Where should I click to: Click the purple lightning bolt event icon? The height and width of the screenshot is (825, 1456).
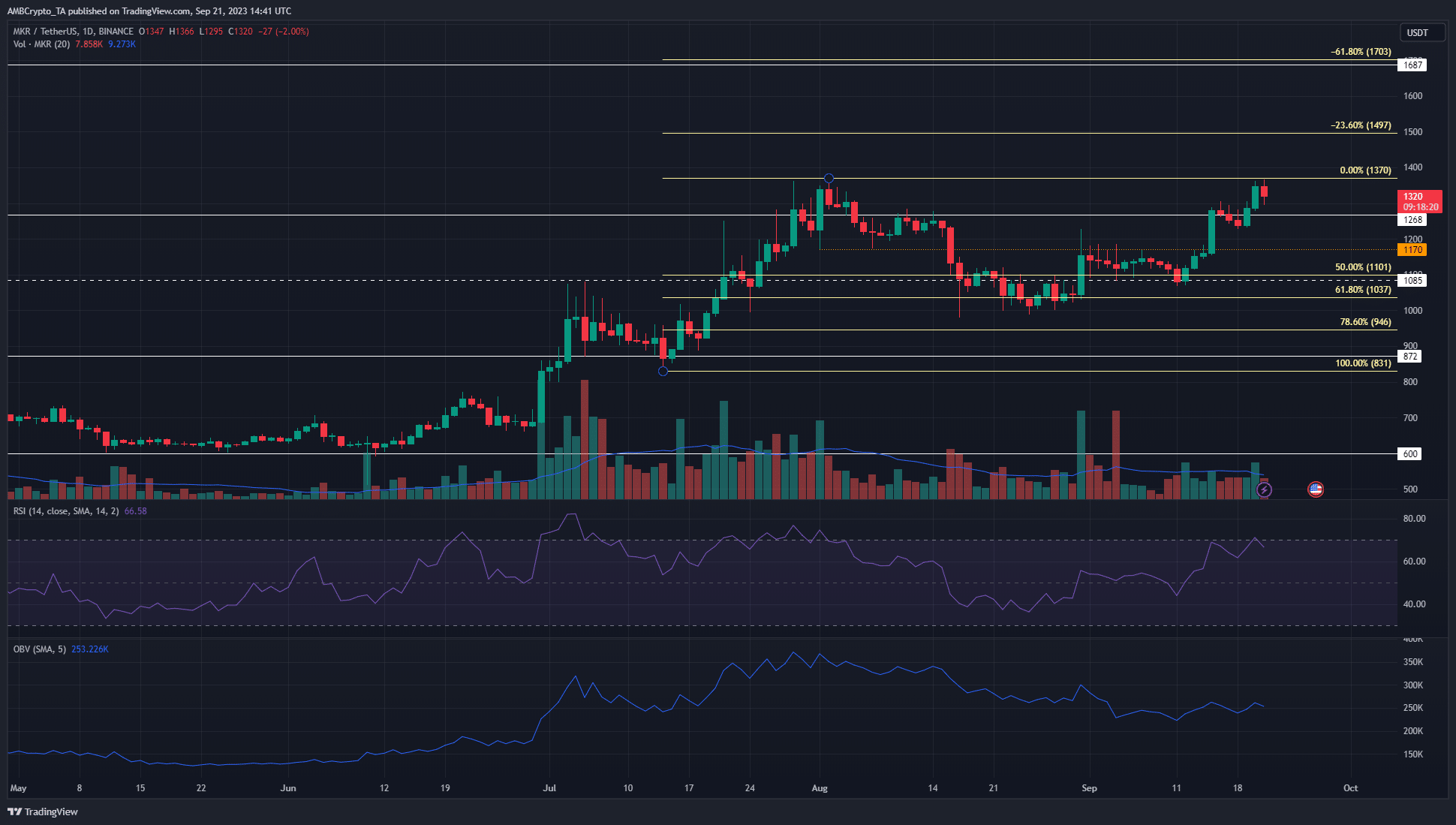click(1264, 489)
